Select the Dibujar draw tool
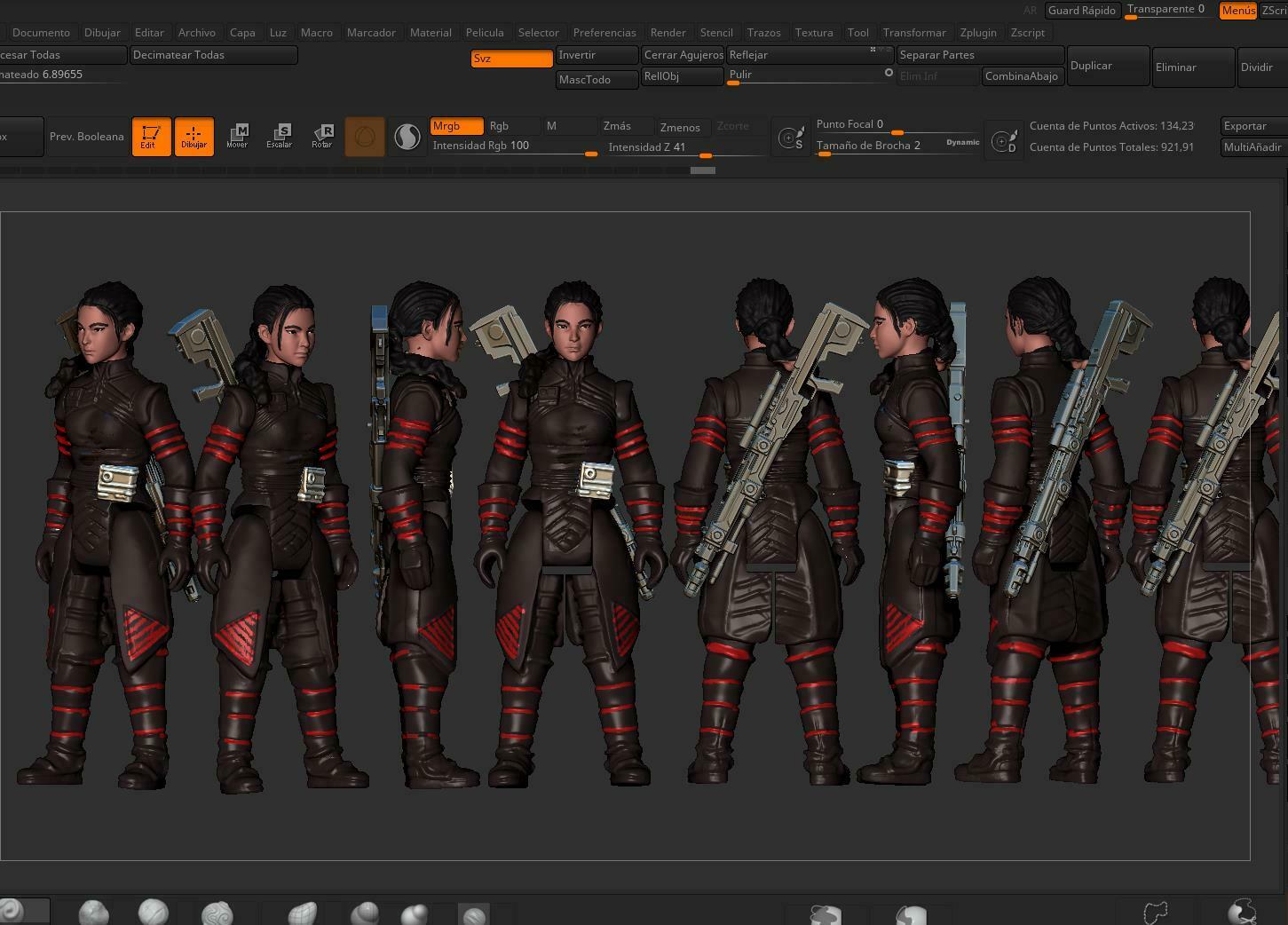This screenshot has width=1288, height=925. click(x=194, y=137)
